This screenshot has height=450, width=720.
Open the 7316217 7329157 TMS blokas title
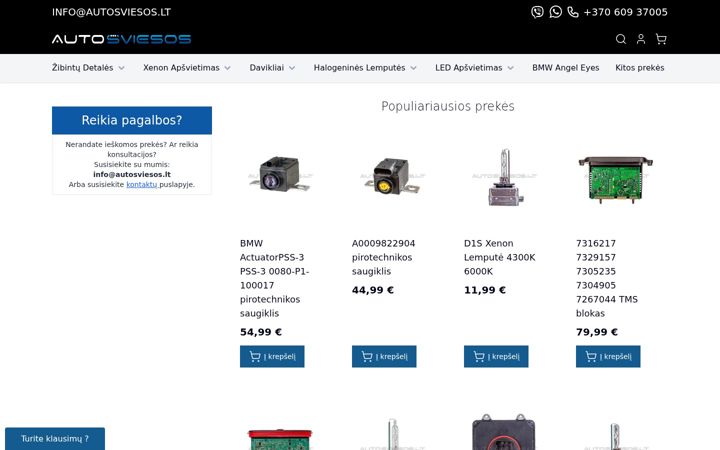(x=607, y=278)
